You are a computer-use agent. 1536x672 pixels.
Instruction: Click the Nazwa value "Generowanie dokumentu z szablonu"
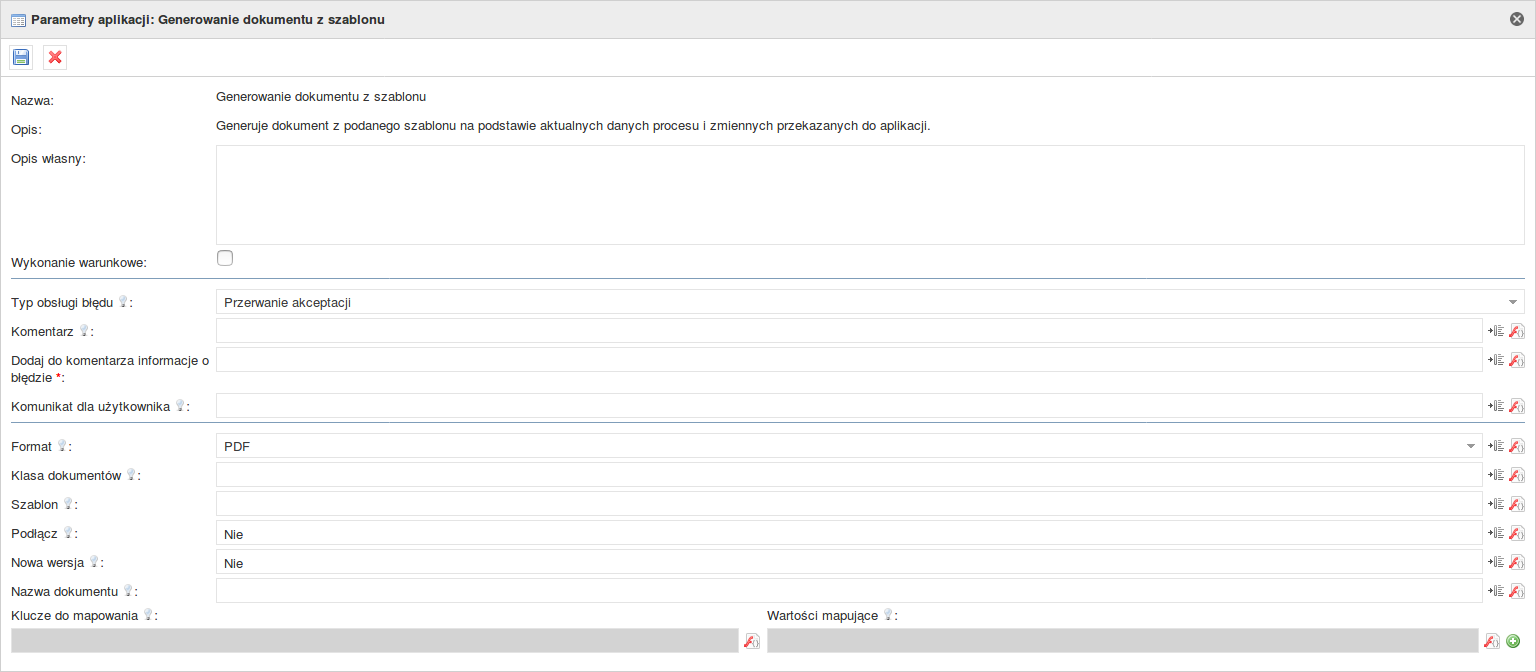[321, 97]
